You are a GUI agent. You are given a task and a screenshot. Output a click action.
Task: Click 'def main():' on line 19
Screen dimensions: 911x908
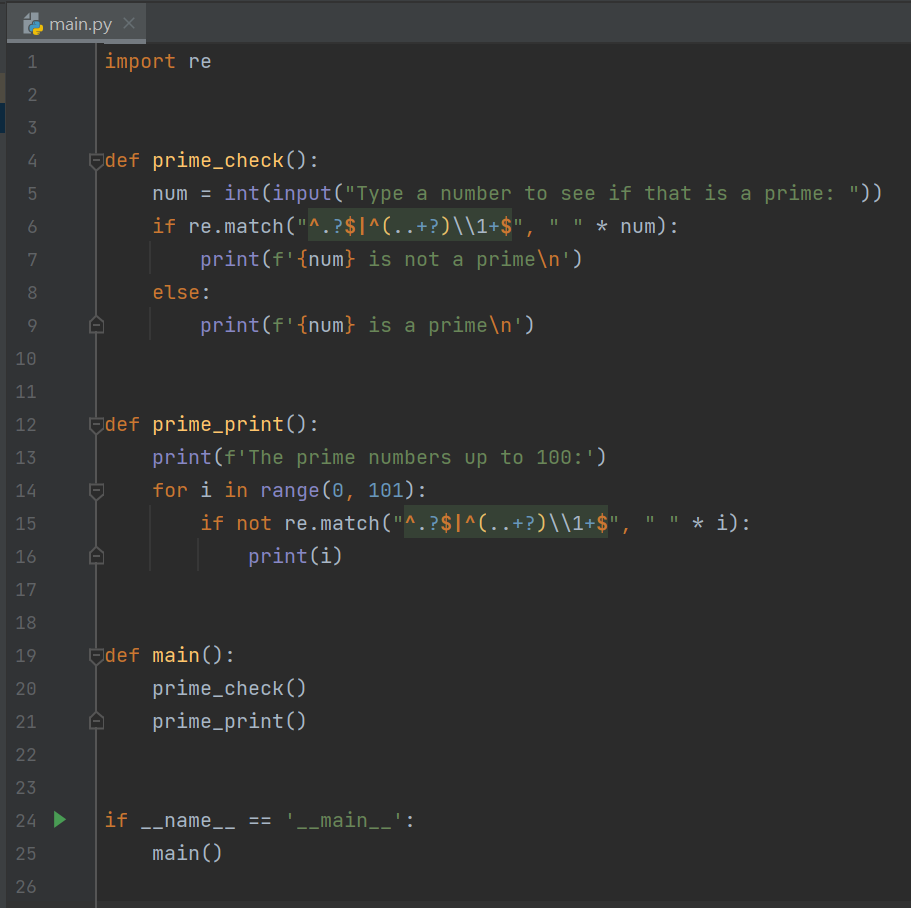point(170,655)
